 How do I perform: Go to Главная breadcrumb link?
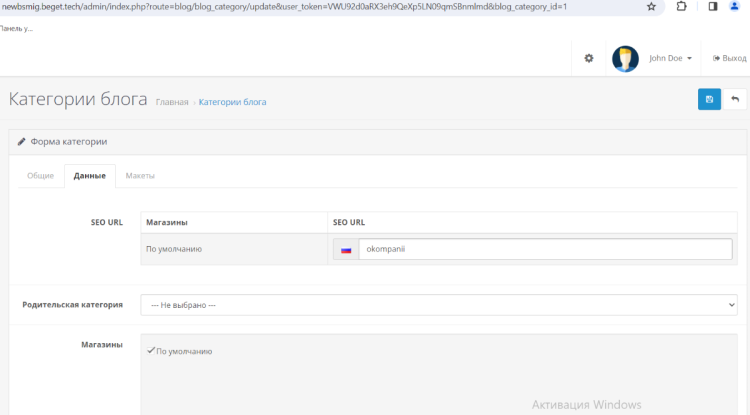pyautogui.click(x=172, y=102)
